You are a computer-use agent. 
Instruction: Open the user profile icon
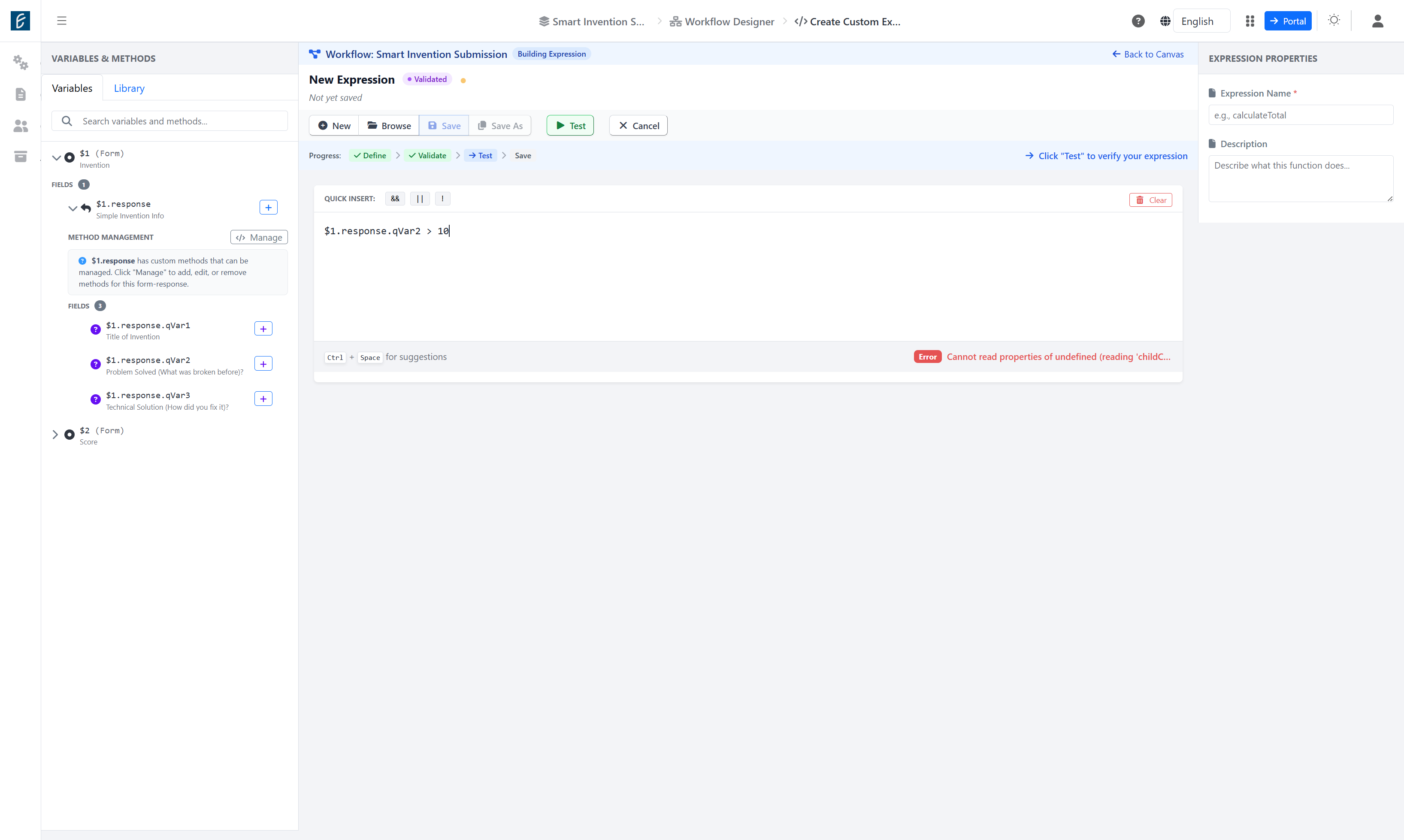coord(1377,21)
